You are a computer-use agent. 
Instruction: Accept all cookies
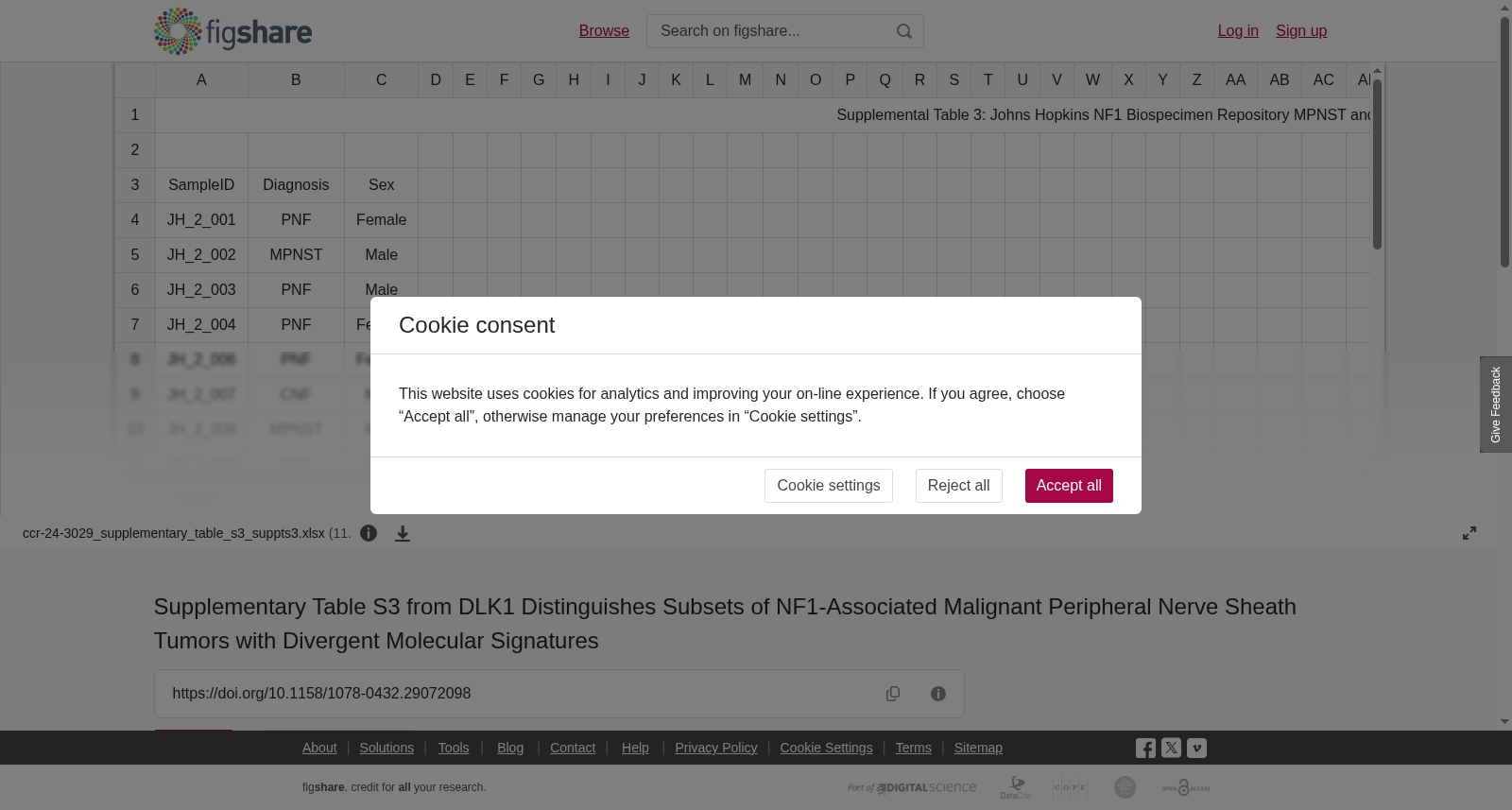[x=1069, y=486]
